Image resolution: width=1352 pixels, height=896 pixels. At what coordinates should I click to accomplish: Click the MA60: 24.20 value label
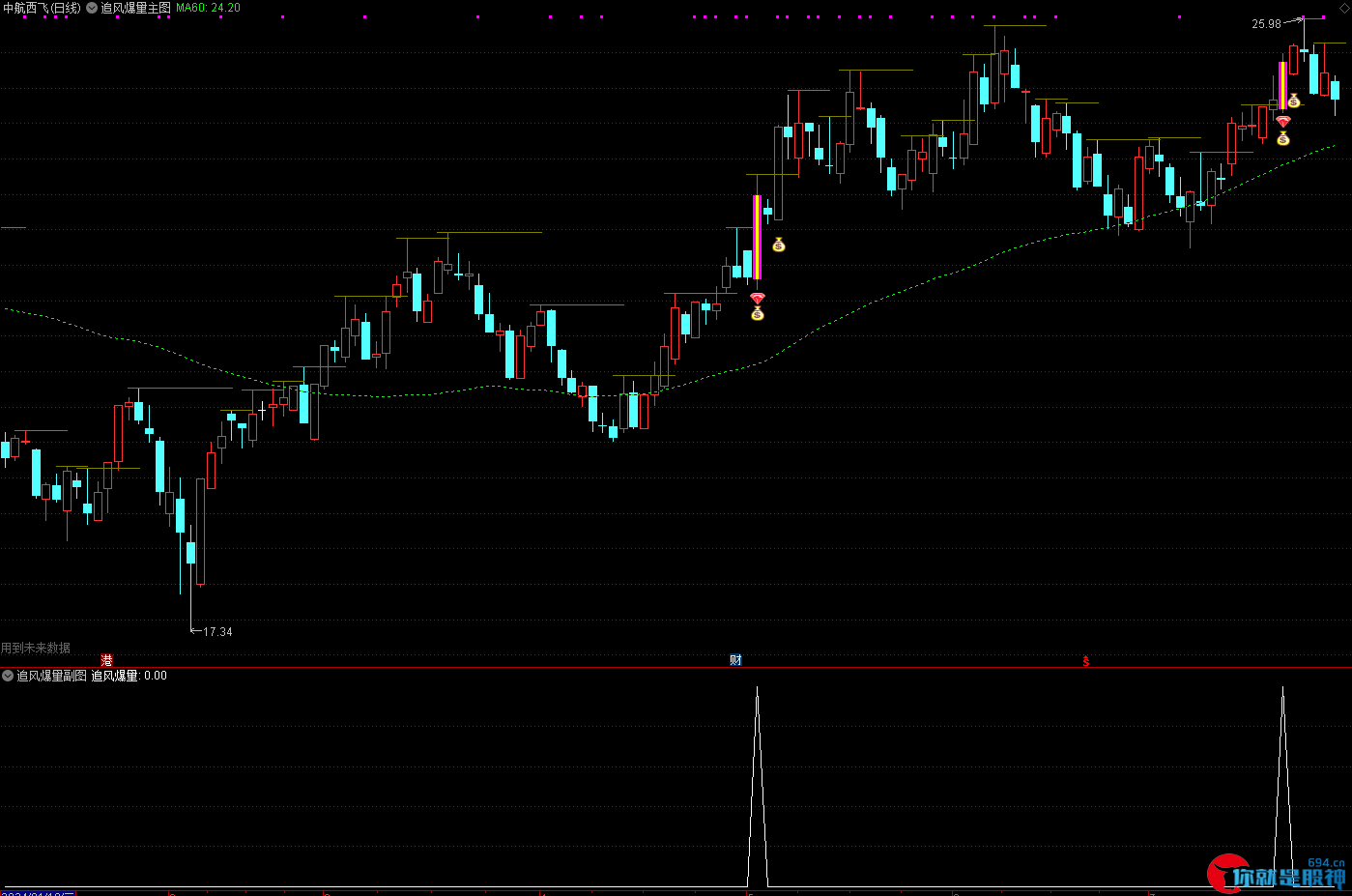[x=208, y=8]
